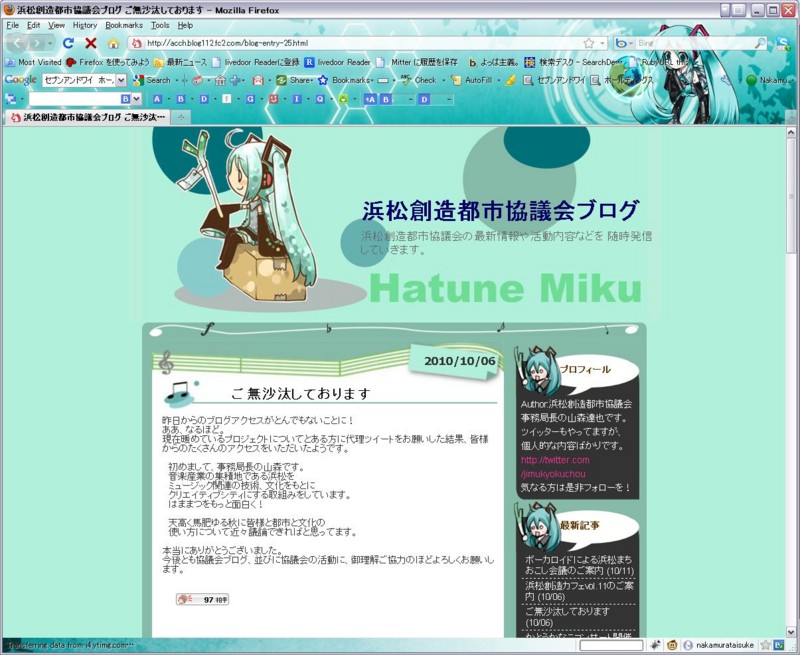This screenshot has height=655, width=800.
Task: Click the AutoFill button
Action: click(x=472, y=80)
